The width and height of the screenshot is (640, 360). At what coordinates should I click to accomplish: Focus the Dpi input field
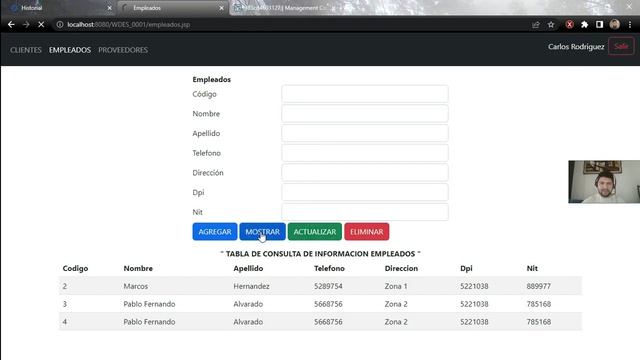point(365,192)
